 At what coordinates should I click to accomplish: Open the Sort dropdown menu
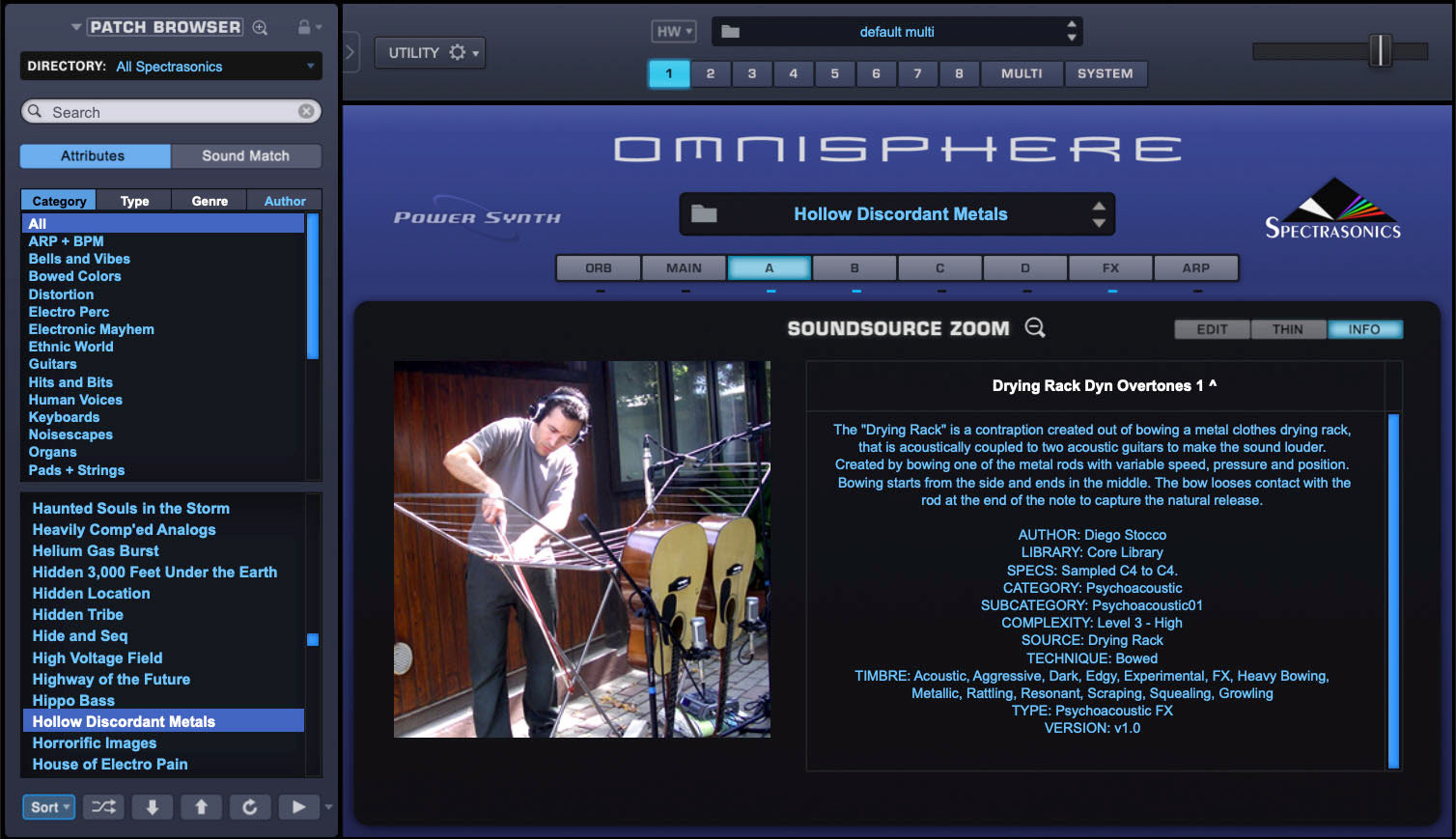click(x=48, y=807)
